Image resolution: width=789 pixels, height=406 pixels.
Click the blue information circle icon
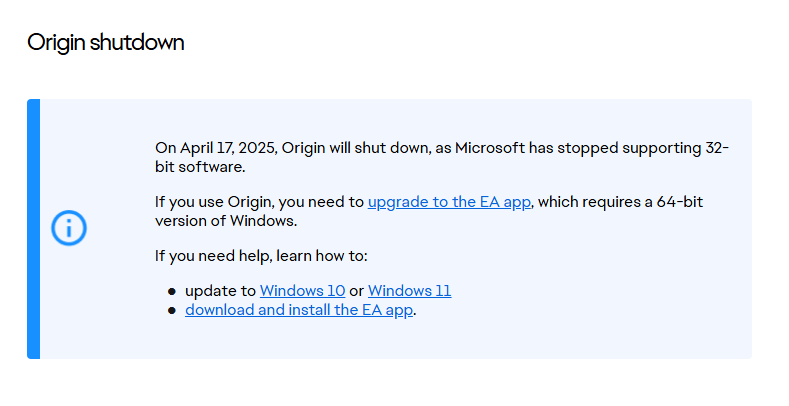pos(69,228)
